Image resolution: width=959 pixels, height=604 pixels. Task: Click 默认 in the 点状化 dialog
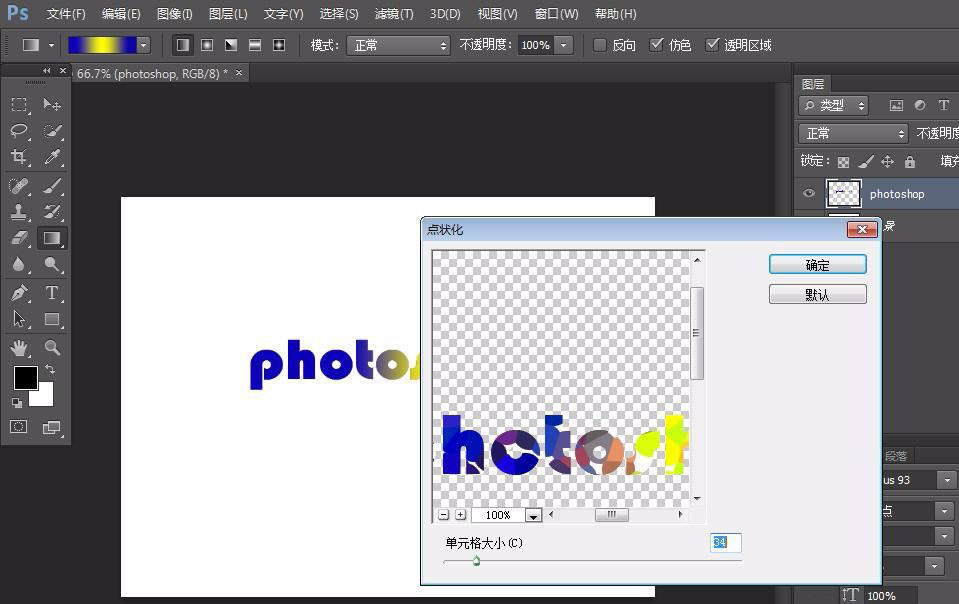pos(818,294)
